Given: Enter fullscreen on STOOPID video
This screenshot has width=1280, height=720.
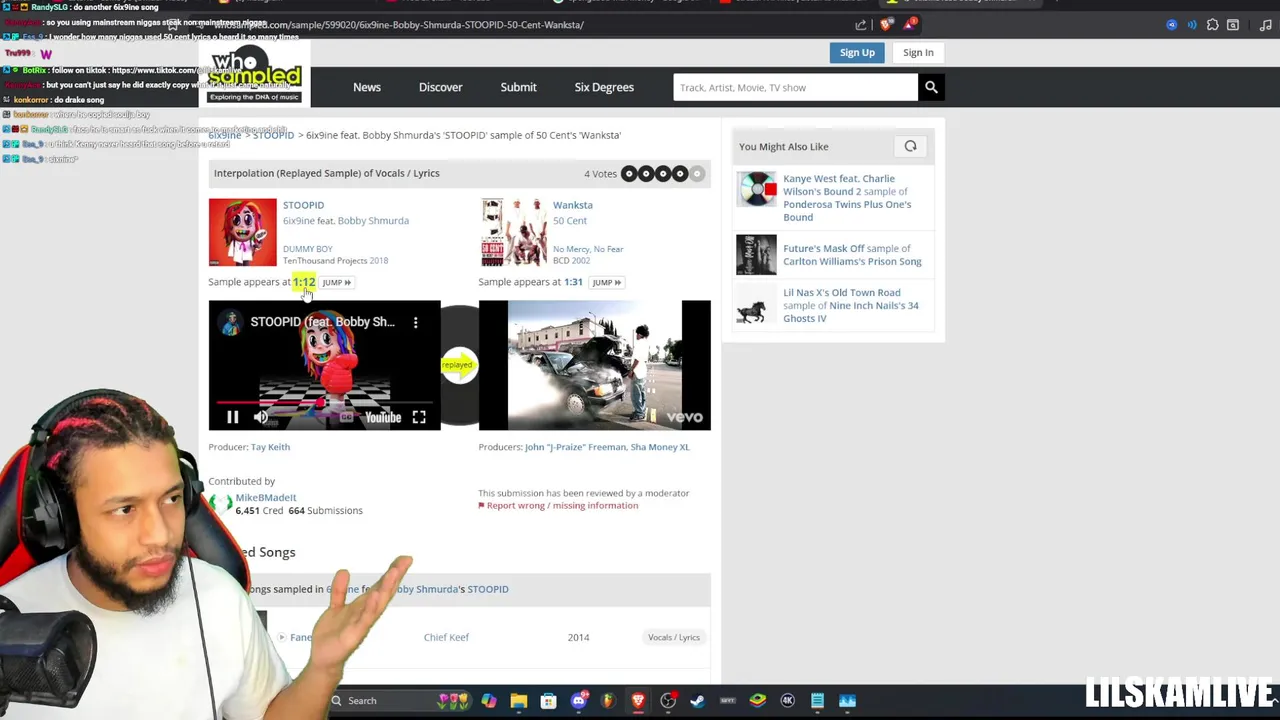Looking at the screenshot, I should [x=419, y=417].
